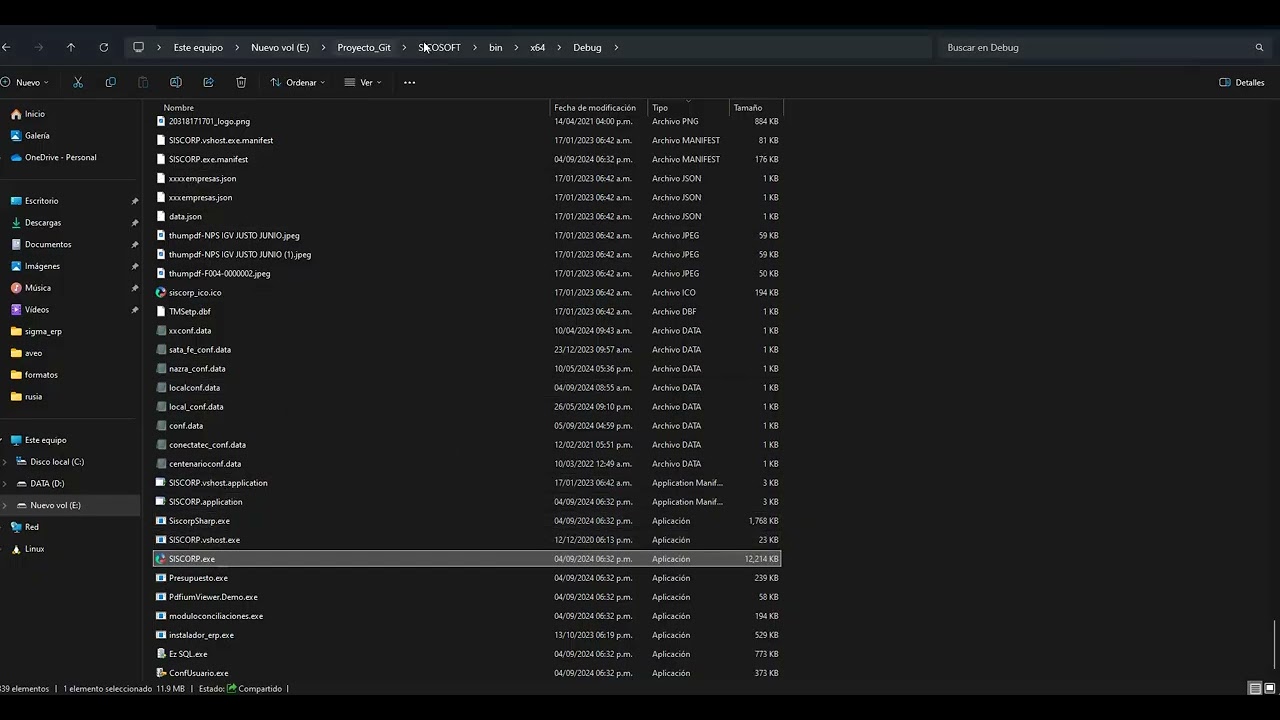Refresh the current folder
Viewport: 1280px width, 720px height.
pyautogui.click(x=103, y=47)
